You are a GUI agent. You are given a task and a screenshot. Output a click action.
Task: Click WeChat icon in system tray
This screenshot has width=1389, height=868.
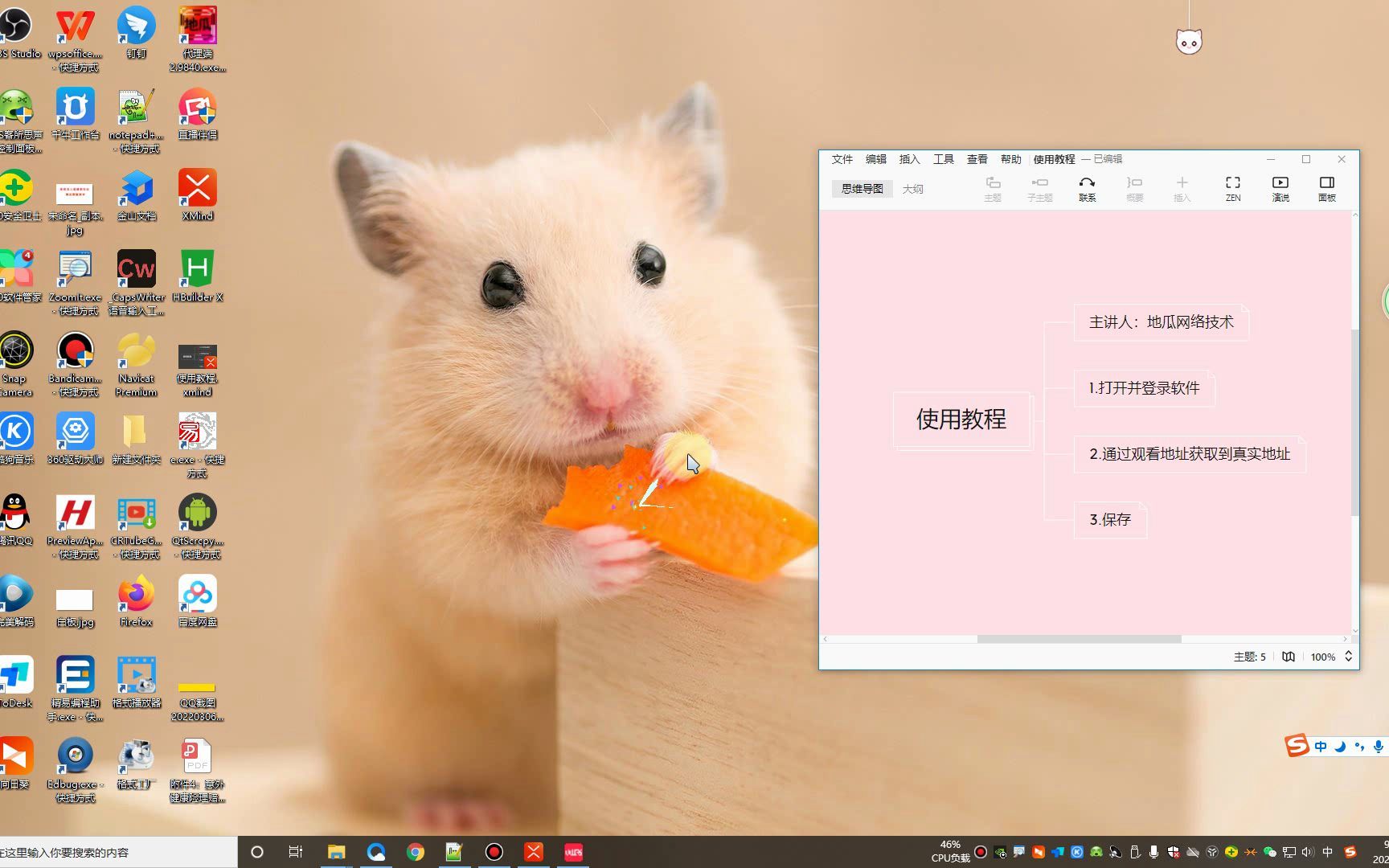click(1270, 852)
